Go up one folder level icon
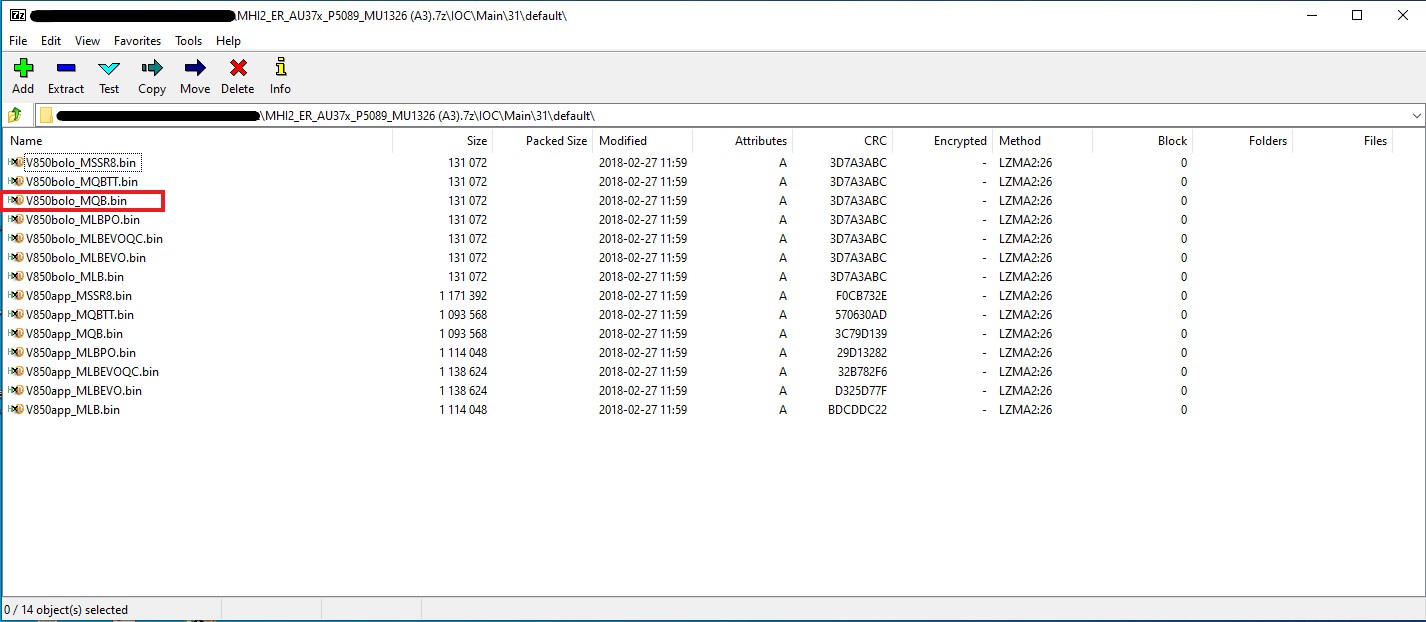This screenshot has height=622, width=1426. 15,115
